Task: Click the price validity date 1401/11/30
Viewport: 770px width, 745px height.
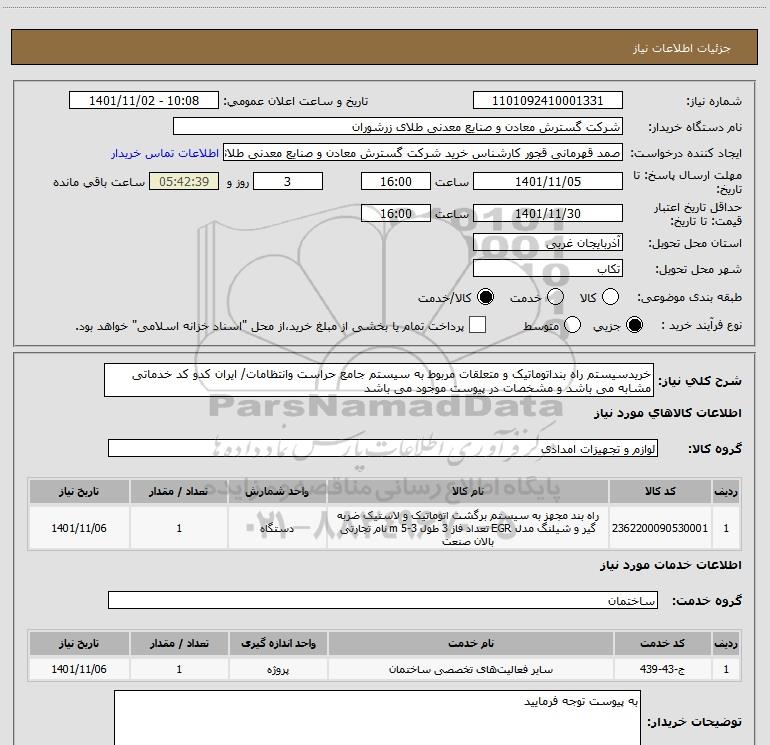Action: [548, 213]
